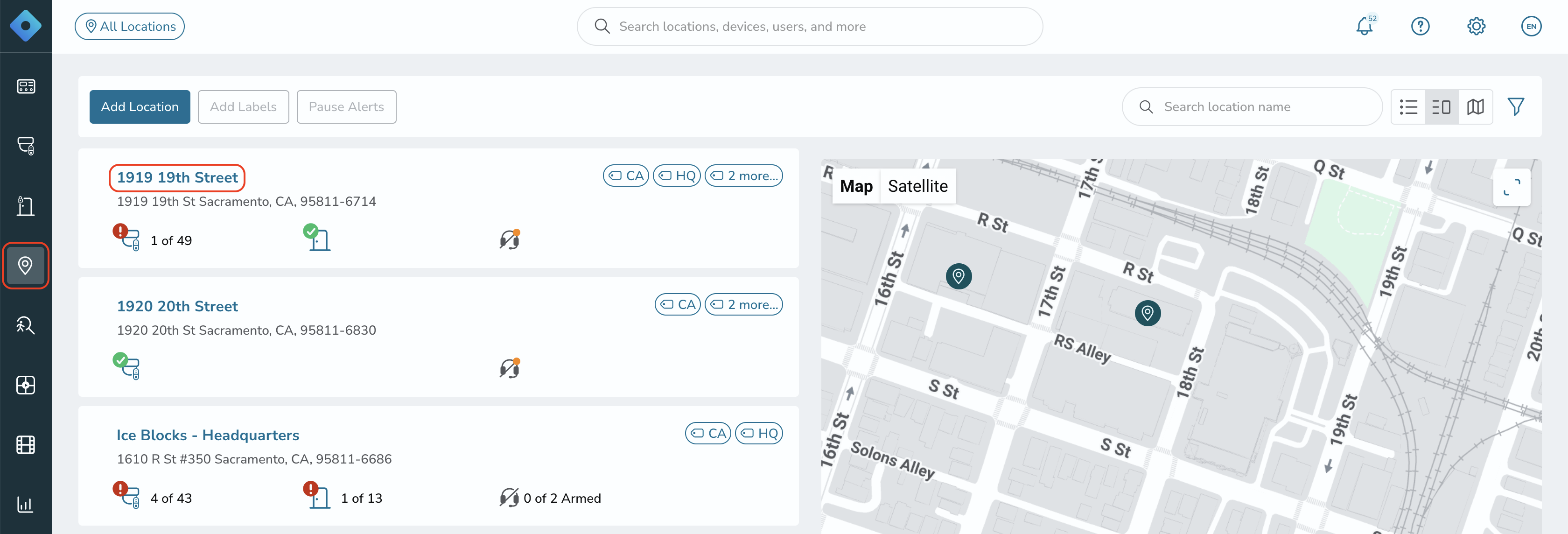Click '4 of 43' camera count
This screenshot has width=1568, height=534.
171,498
